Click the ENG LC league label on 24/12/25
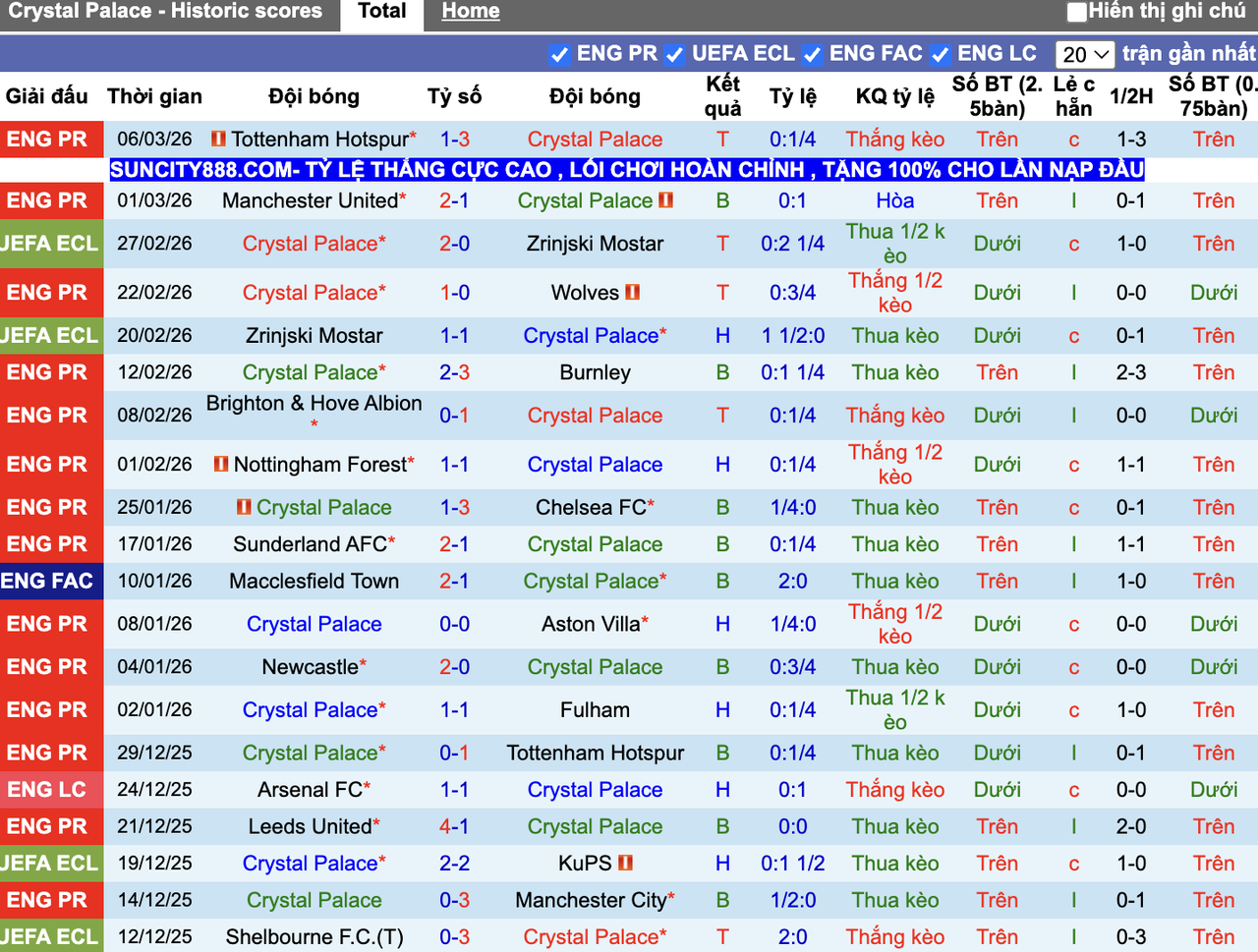 pyautogui.click(x=51, y=790)
